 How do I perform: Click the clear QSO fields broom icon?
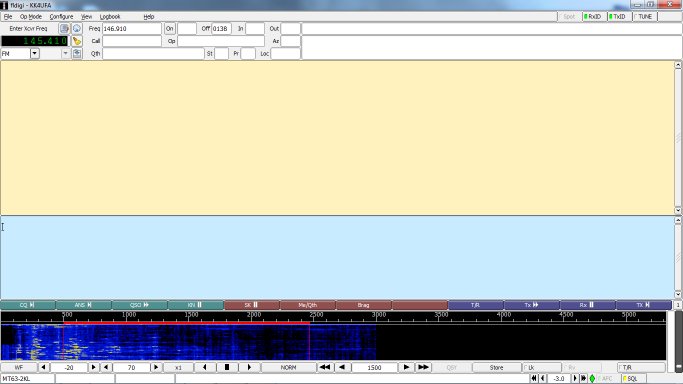(77, 41)
